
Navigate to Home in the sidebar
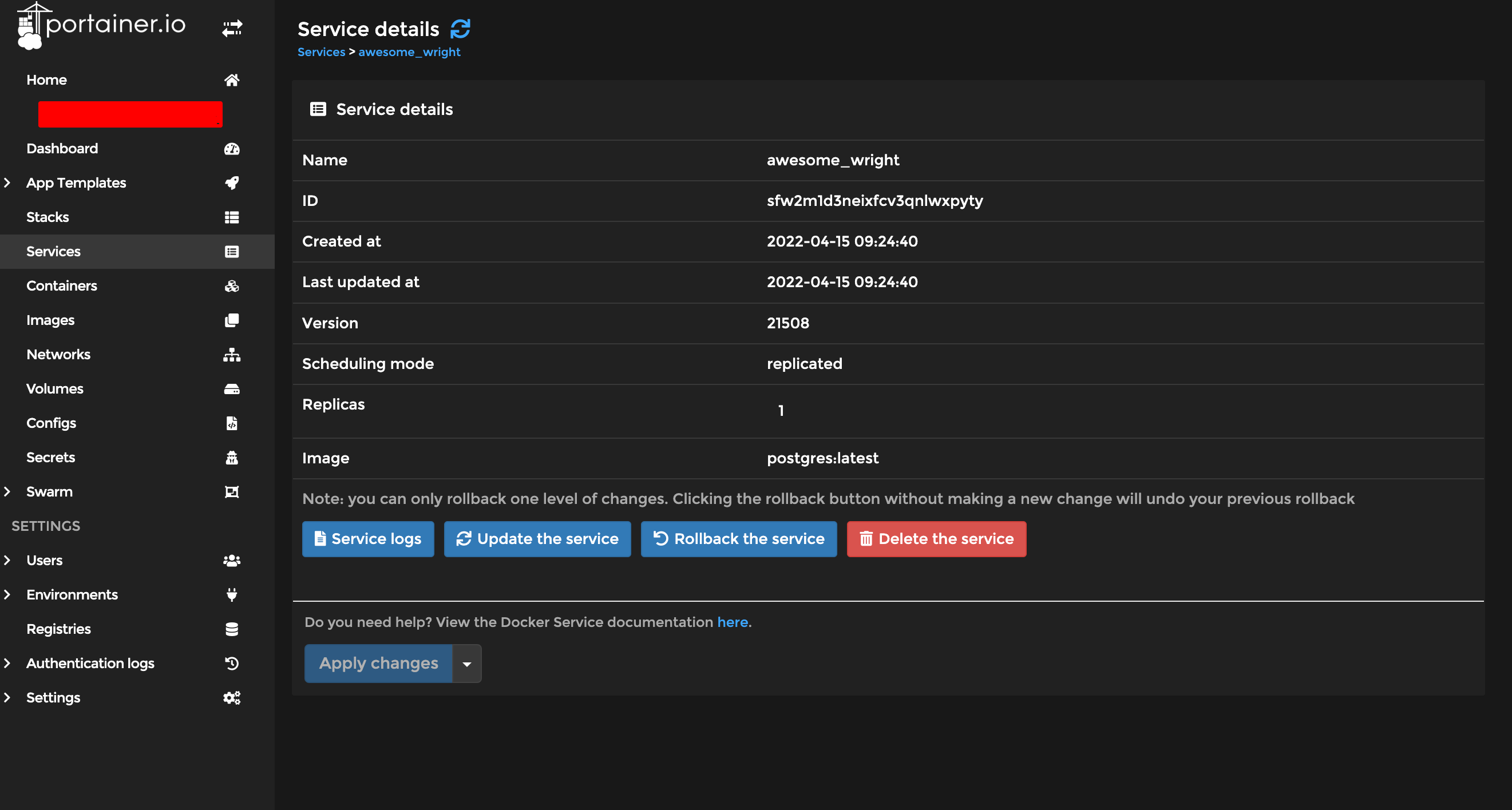46,80
